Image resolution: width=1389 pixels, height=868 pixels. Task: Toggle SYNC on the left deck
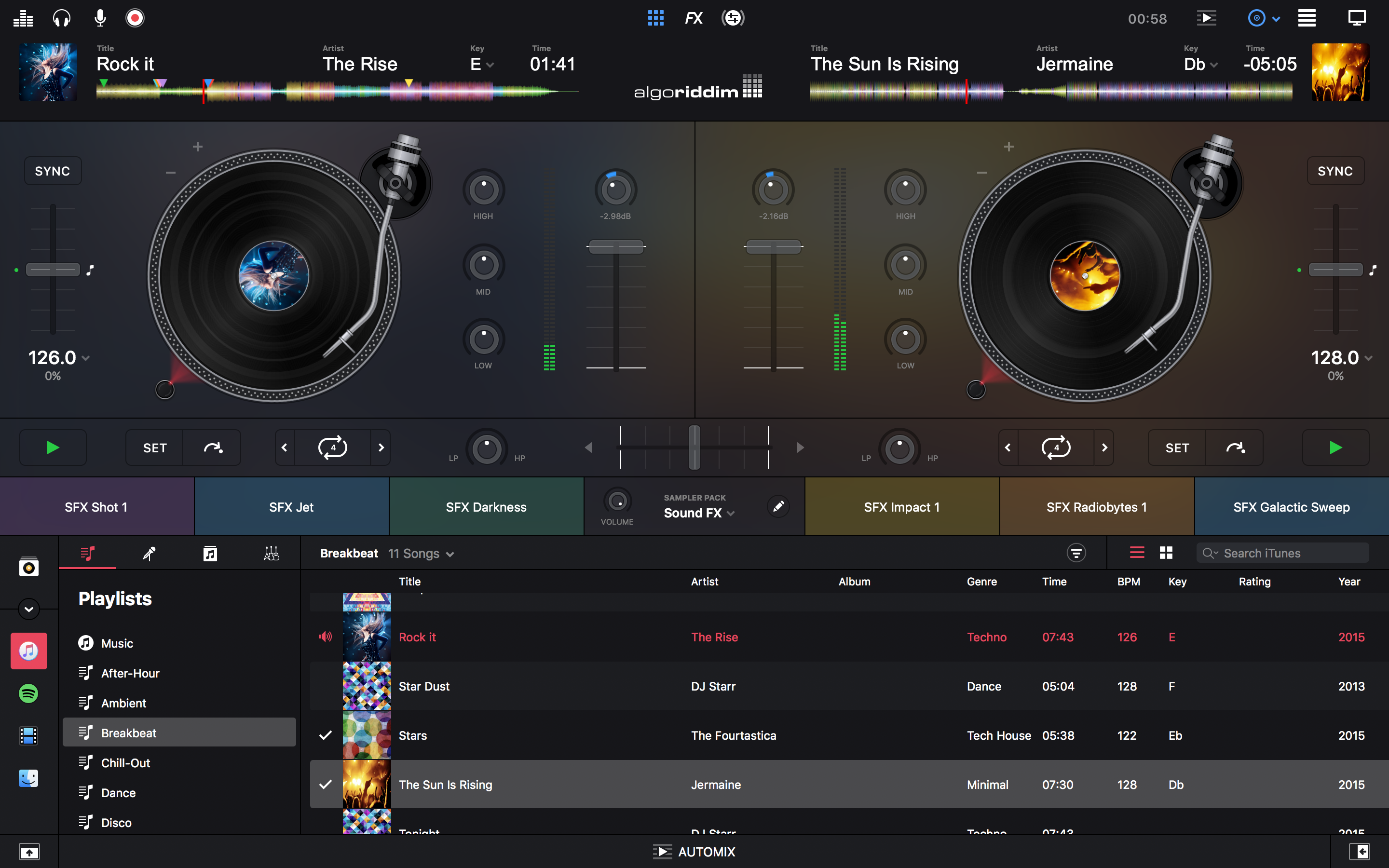tap(53, 171)
